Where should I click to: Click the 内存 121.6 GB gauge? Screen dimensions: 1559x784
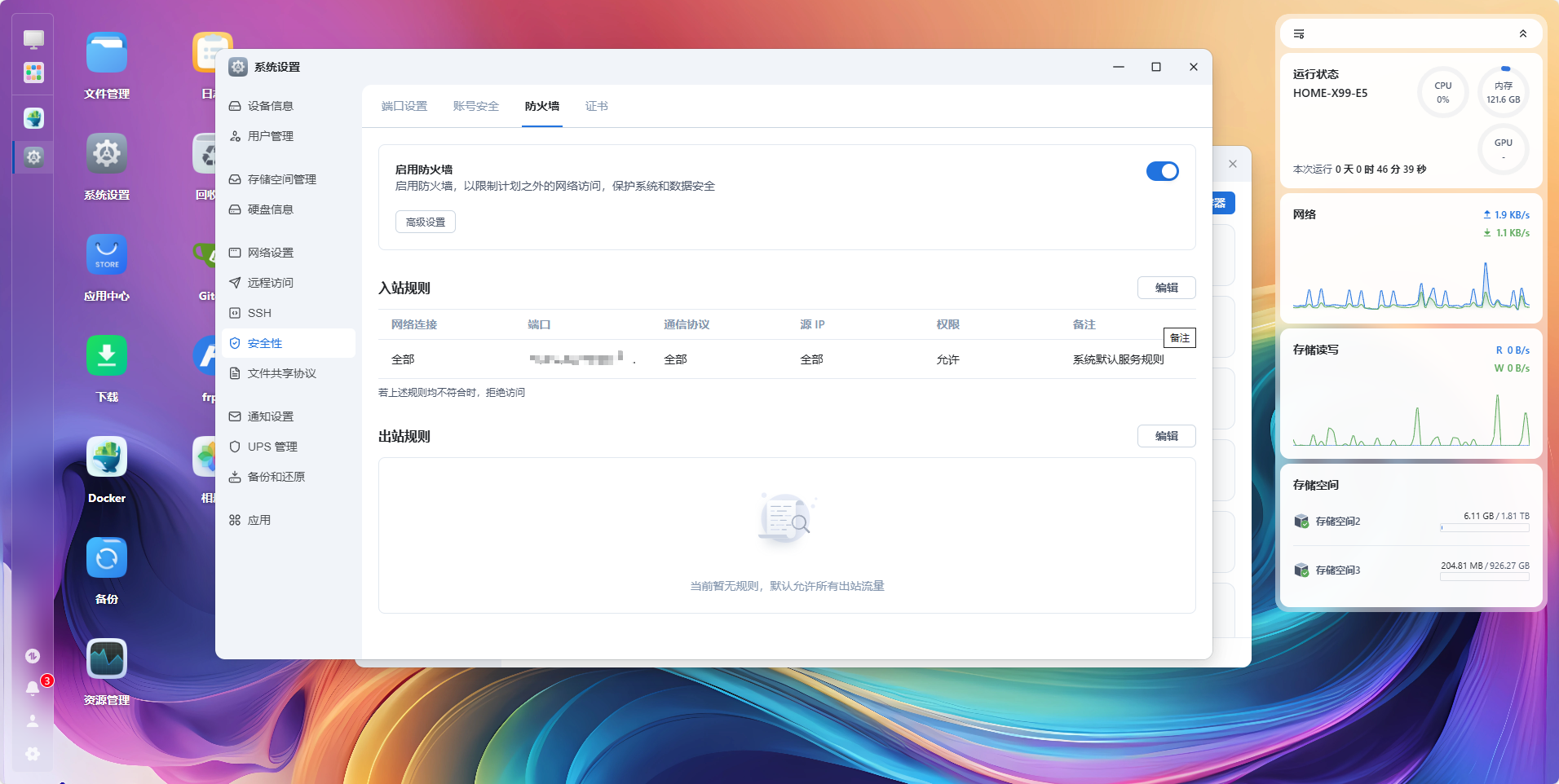coord(1504,92)
